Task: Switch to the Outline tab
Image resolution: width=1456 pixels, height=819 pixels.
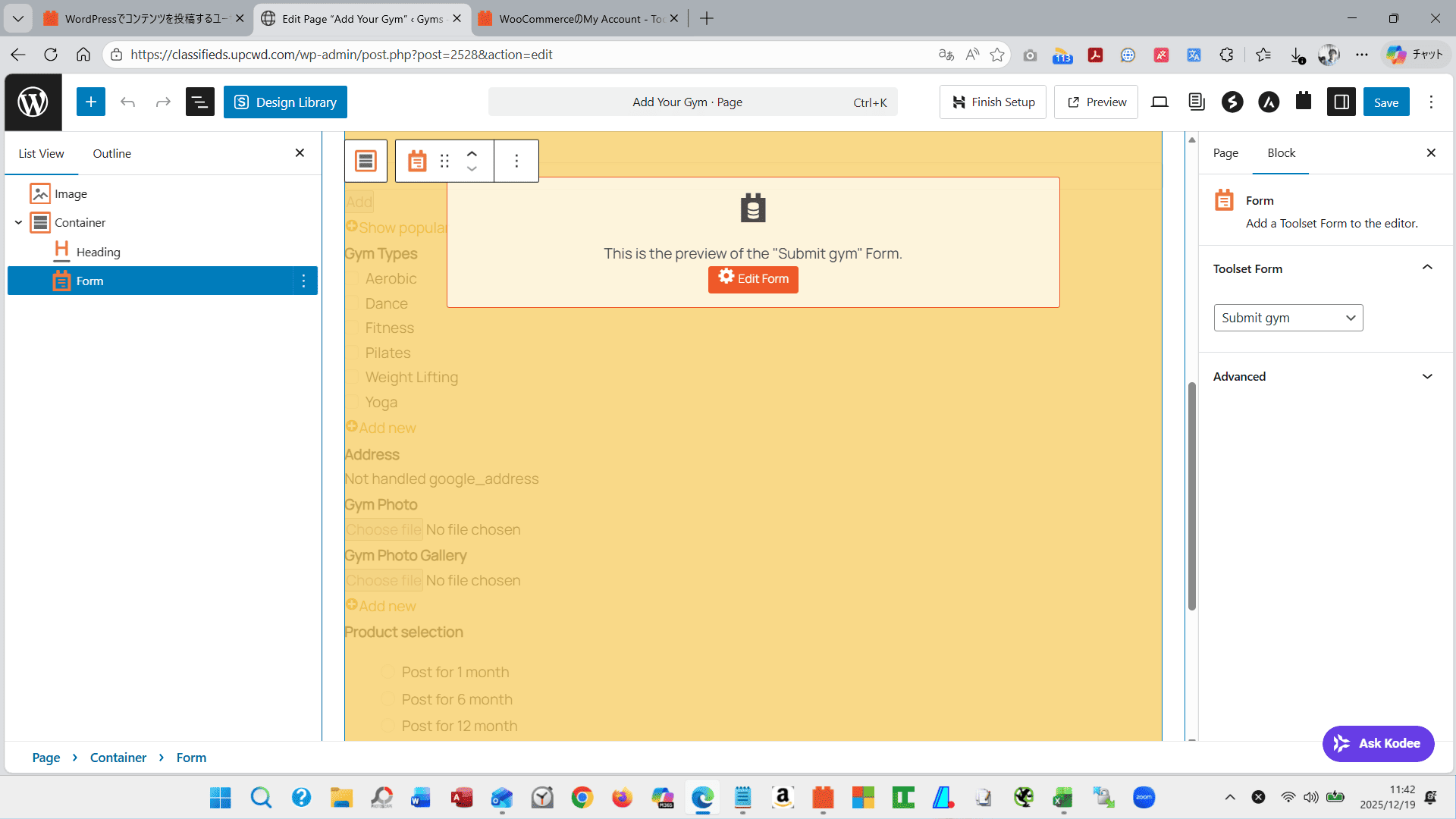Action: tap(111, 154)
